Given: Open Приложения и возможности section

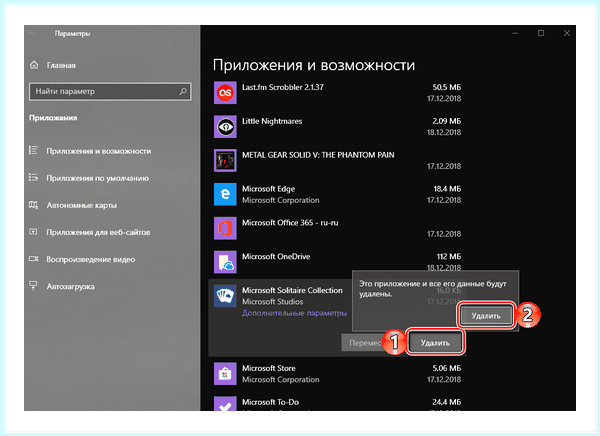Looking at the screenshot, I should click(x=99, y=151).
